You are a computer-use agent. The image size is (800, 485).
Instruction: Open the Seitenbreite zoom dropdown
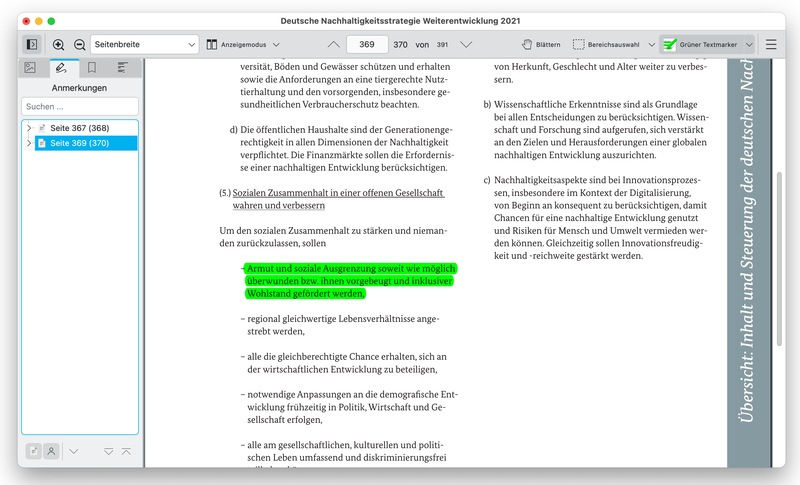144,44
